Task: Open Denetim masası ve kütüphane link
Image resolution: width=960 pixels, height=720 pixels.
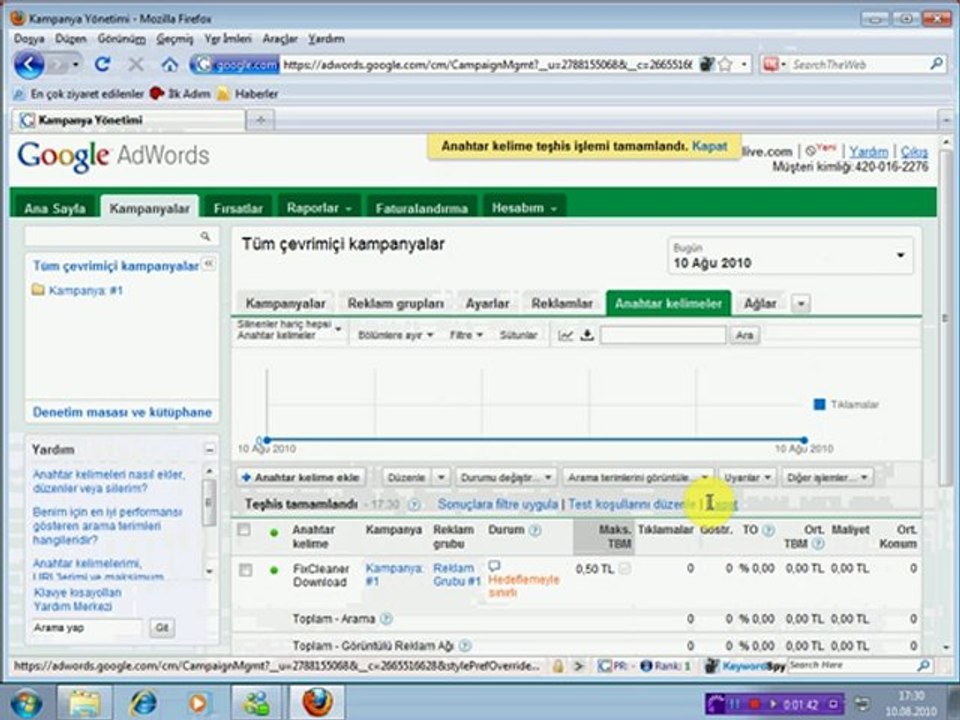Action: (x=122, y=412)
